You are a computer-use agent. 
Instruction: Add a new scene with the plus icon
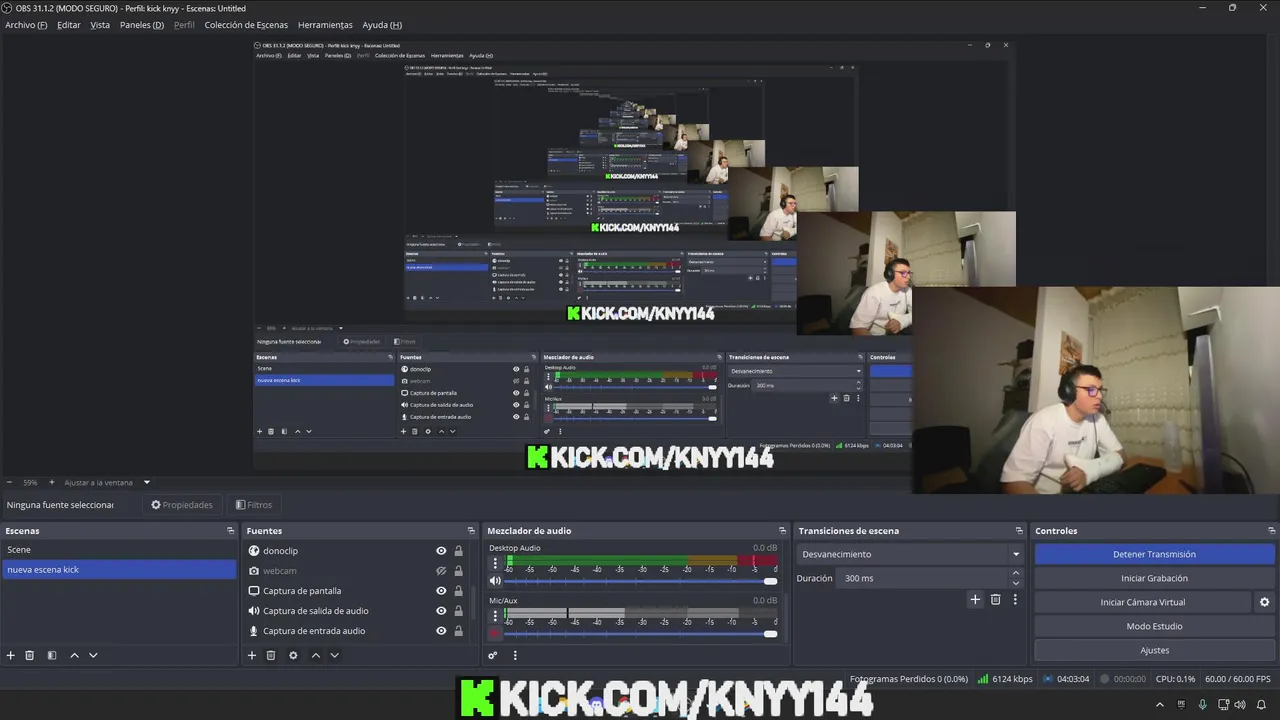(11, 655)
